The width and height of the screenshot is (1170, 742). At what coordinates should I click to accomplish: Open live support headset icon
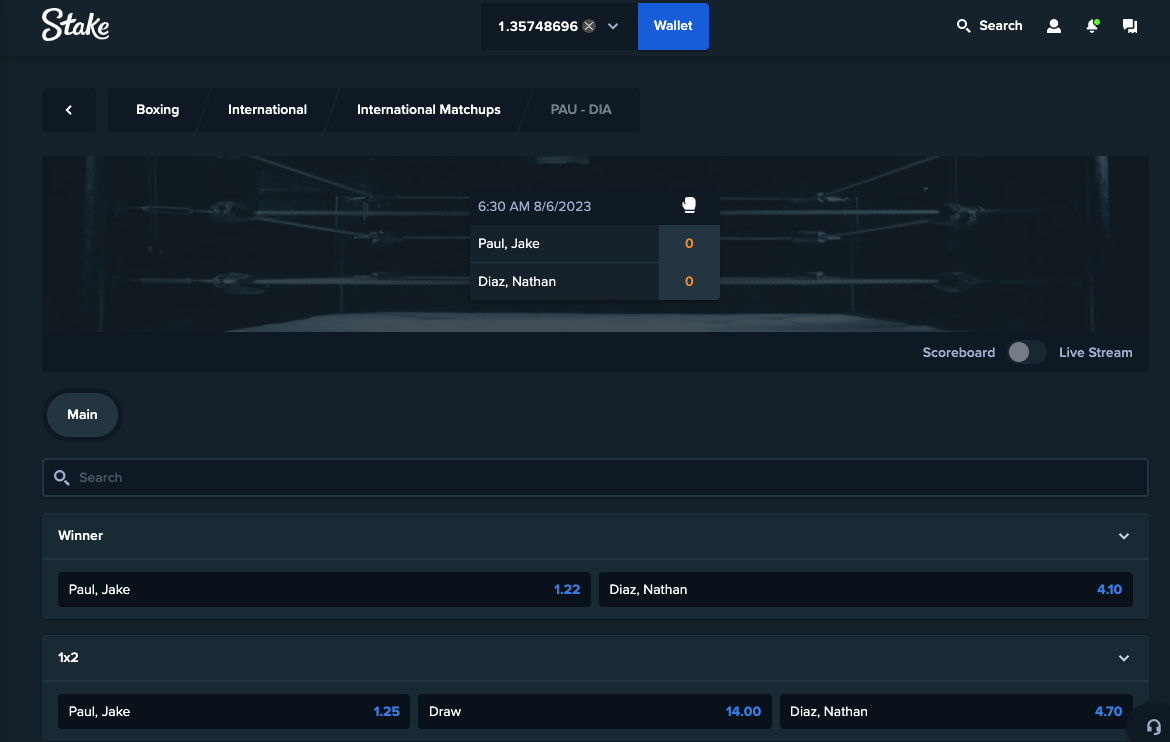tap(1153, 727)
